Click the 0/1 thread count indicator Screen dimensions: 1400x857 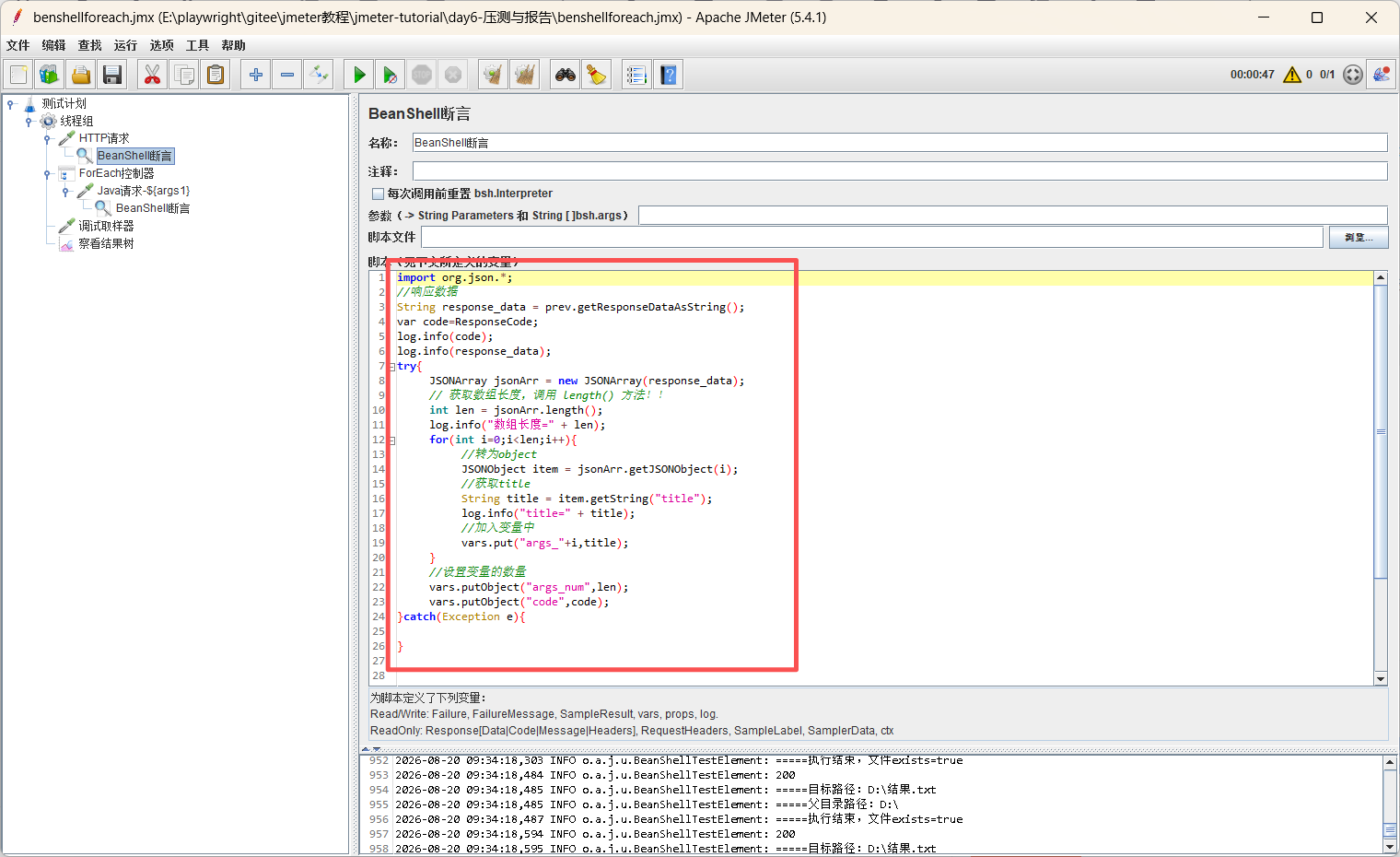click(x=1327, y=75)
